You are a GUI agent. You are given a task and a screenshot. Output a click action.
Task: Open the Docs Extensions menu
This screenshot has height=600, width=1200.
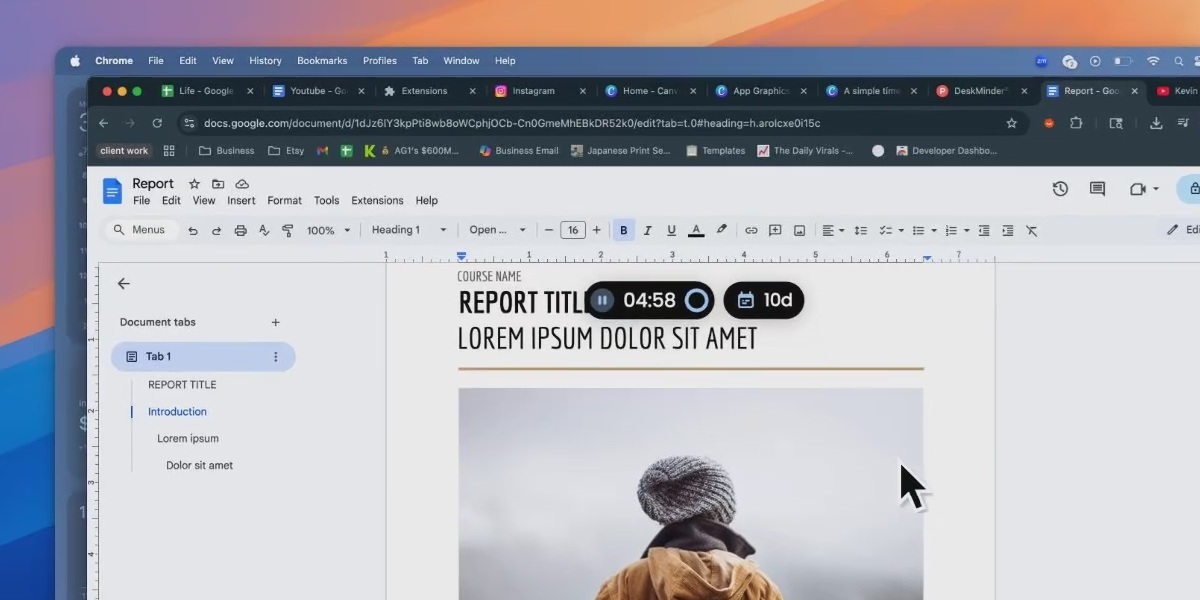pos(377,200)
